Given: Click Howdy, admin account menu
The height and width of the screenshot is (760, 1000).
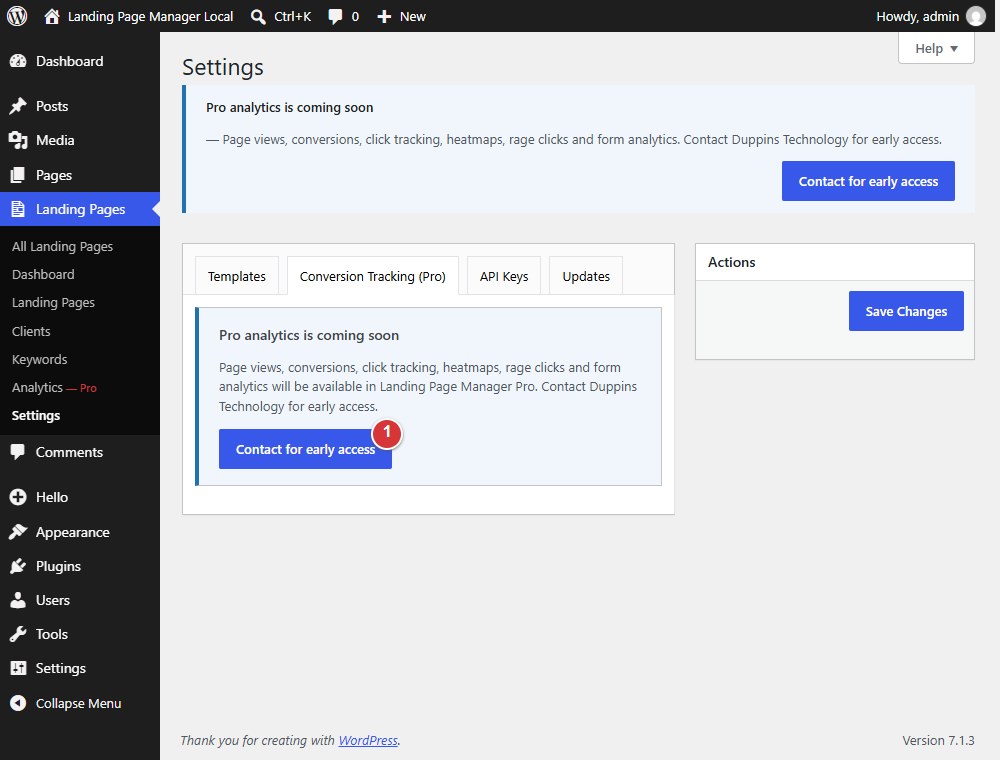Looking at the screenshot, I should pos(918,17).
